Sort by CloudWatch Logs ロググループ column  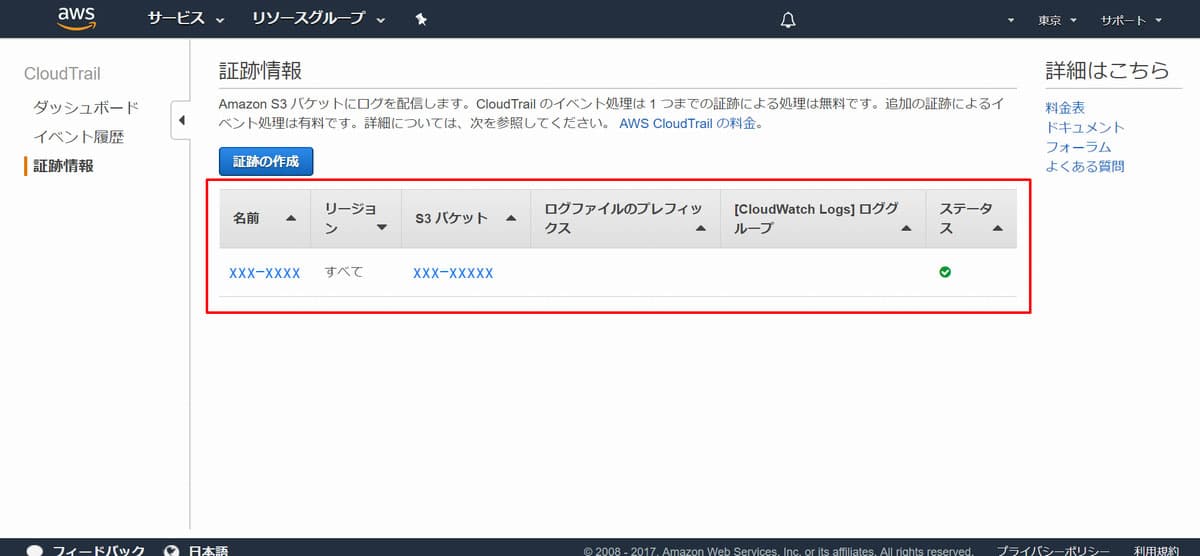[x=823, y=219]
